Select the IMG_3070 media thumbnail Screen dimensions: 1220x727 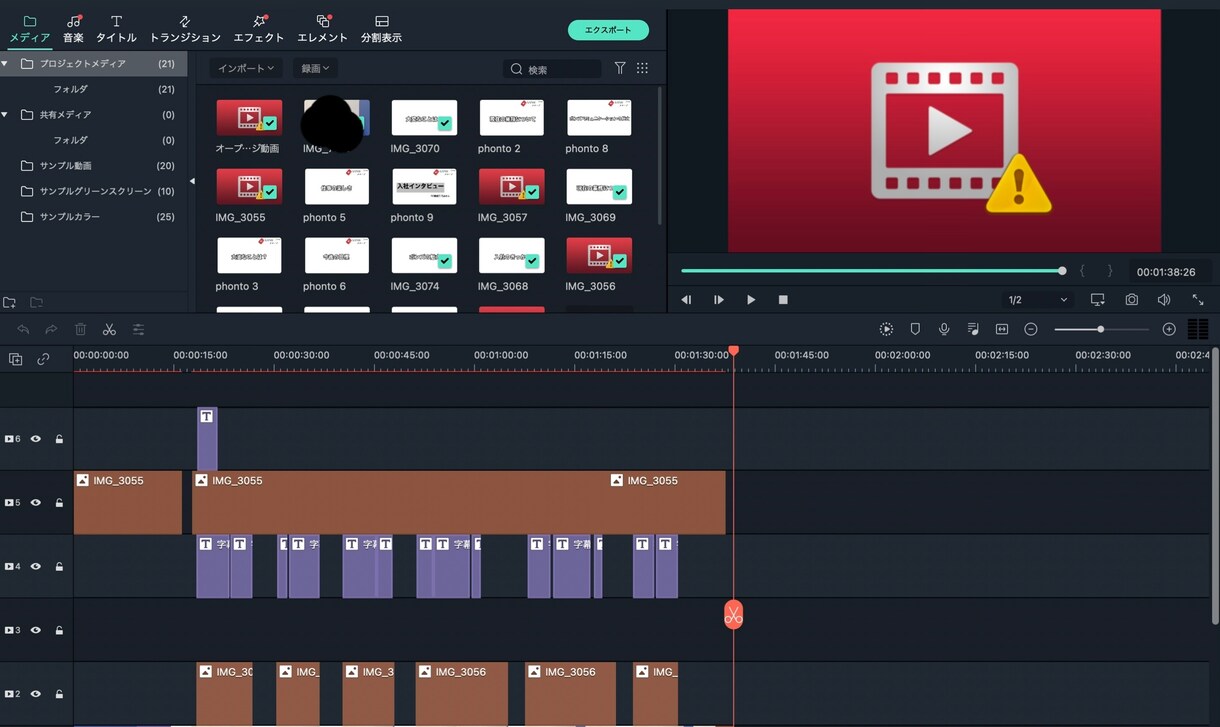pos(424,117)
